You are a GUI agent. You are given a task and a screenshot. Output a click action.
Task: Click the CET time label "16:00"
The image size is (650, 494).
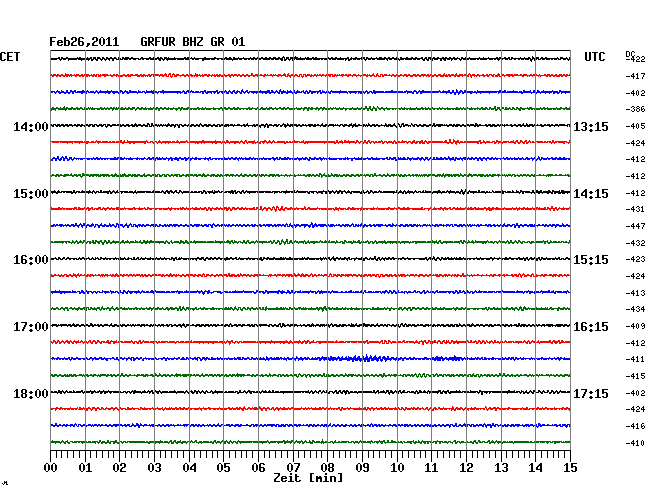[31, 260]
